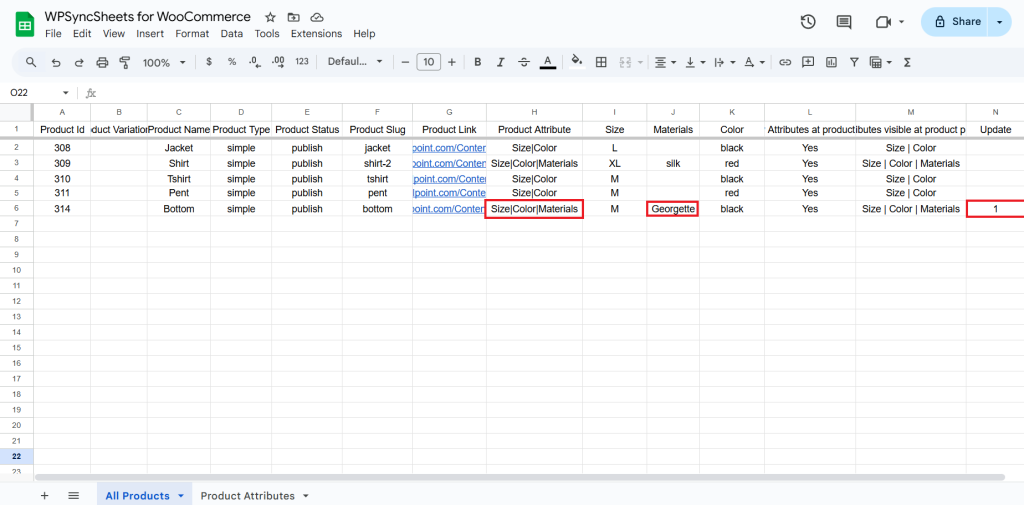Click the move to folder icon
This screenshot has width=1024, height=505.
pyautogui.click(x=293, y=17)
